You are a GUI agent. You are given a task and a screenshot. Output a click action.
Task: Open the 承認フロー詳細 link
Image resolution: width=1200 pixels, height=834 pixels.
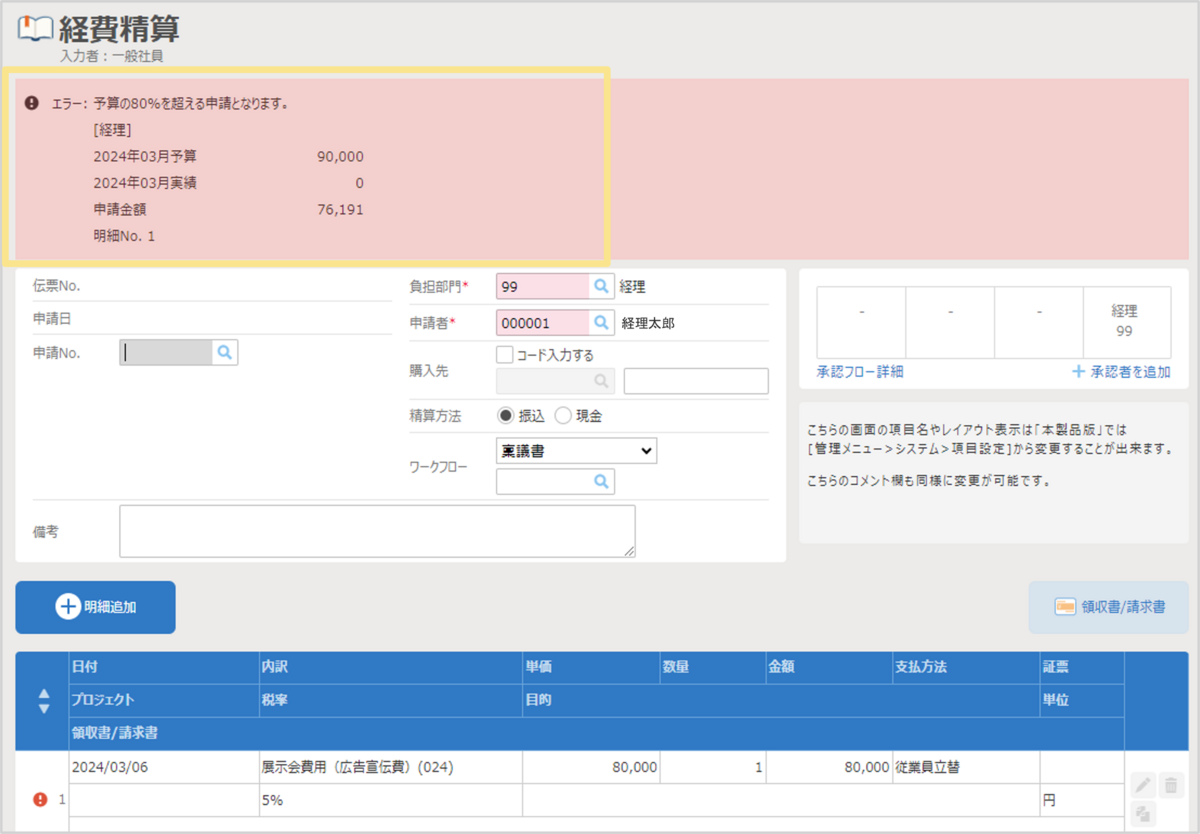(860, 372)
